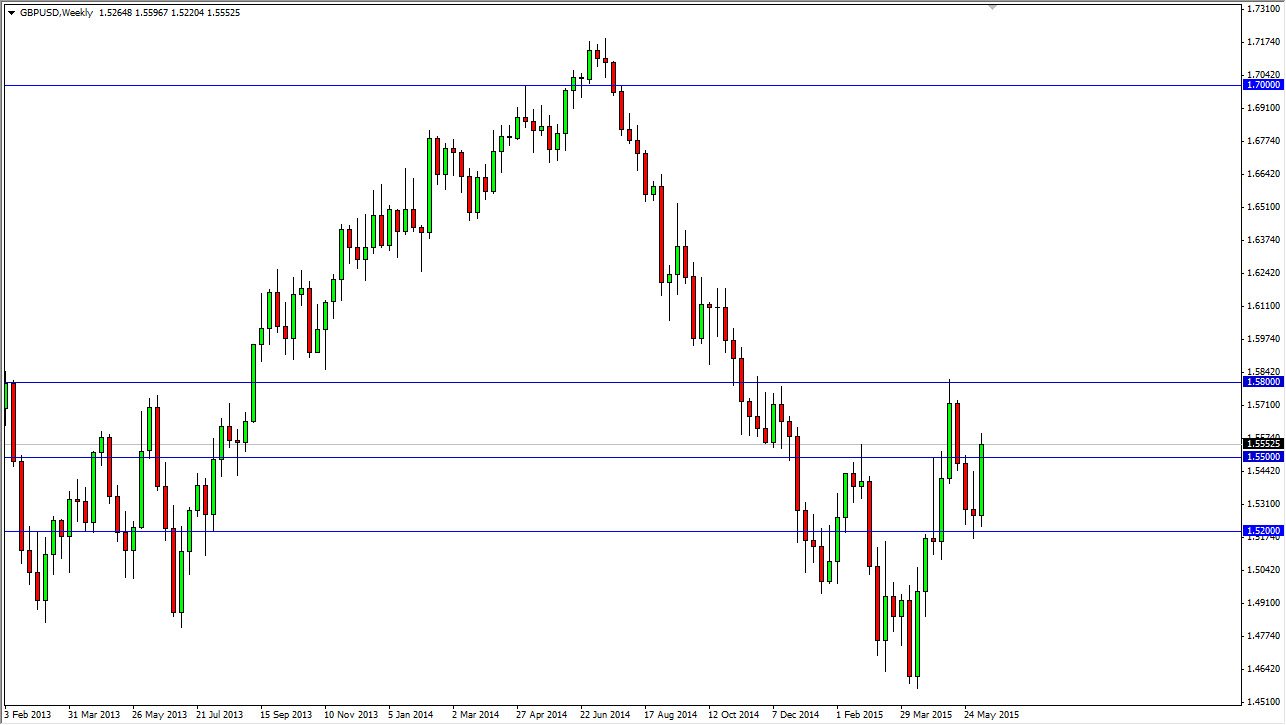Expand the GBPUSD,Weekly chart info dropdown arrow
The height and width of the screenshot is (725, 1286).
coord(10,12)
